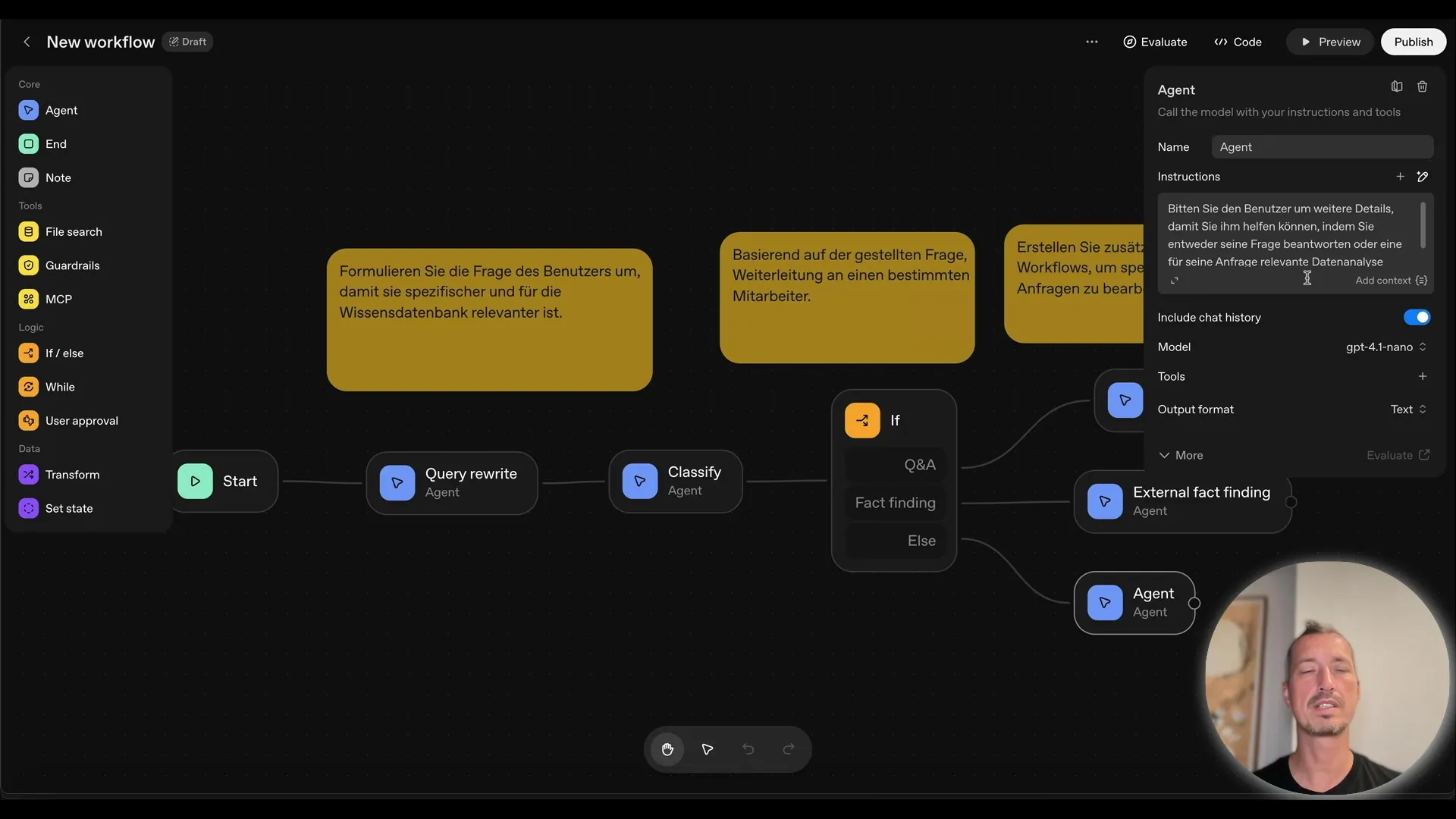Open the overflow menu next to Evaluate
This screenshot has height=819, width=1456.
tap(1092, 42)
